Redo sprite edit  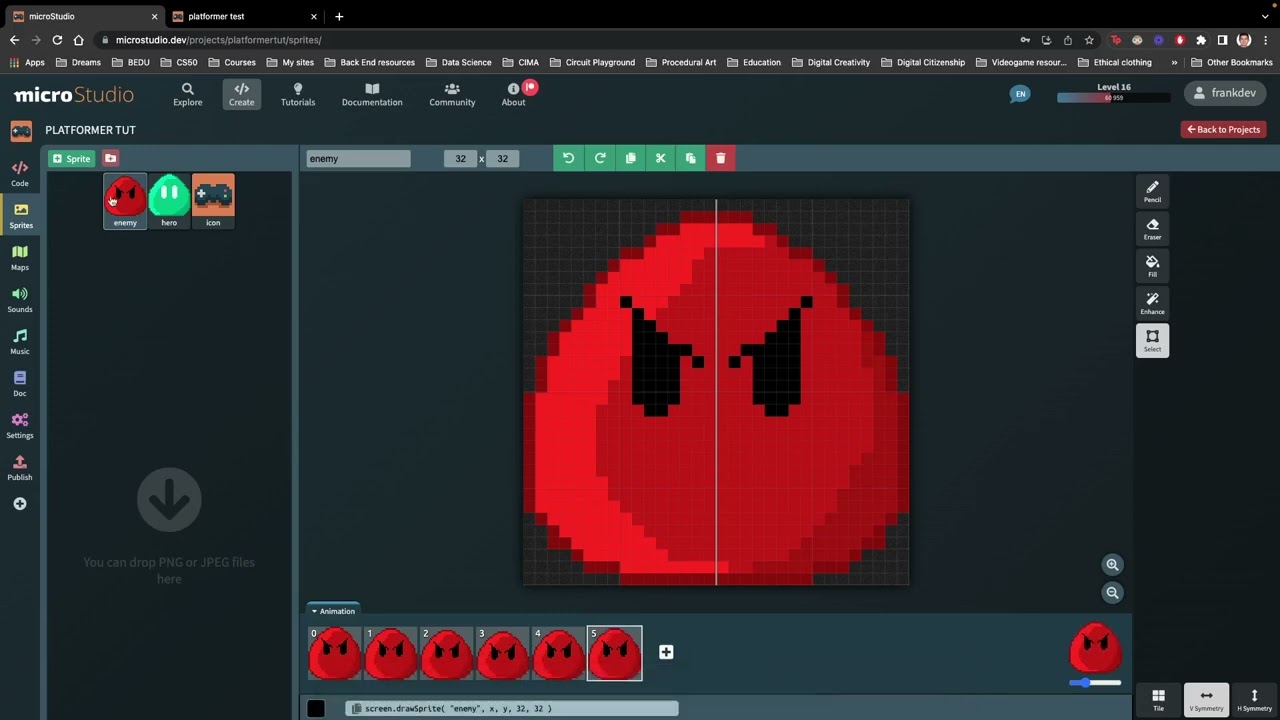coord(600,158)
